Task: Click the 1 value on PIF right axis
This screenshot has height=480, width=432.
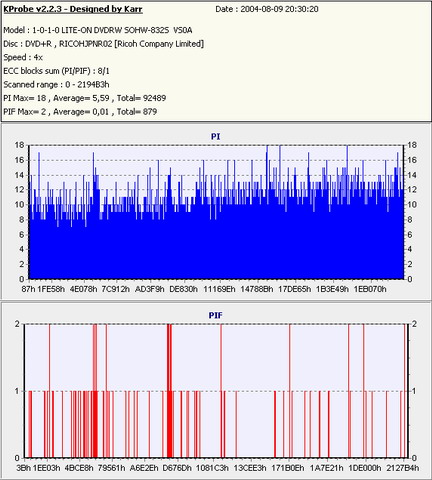Action: coord(414,391)
